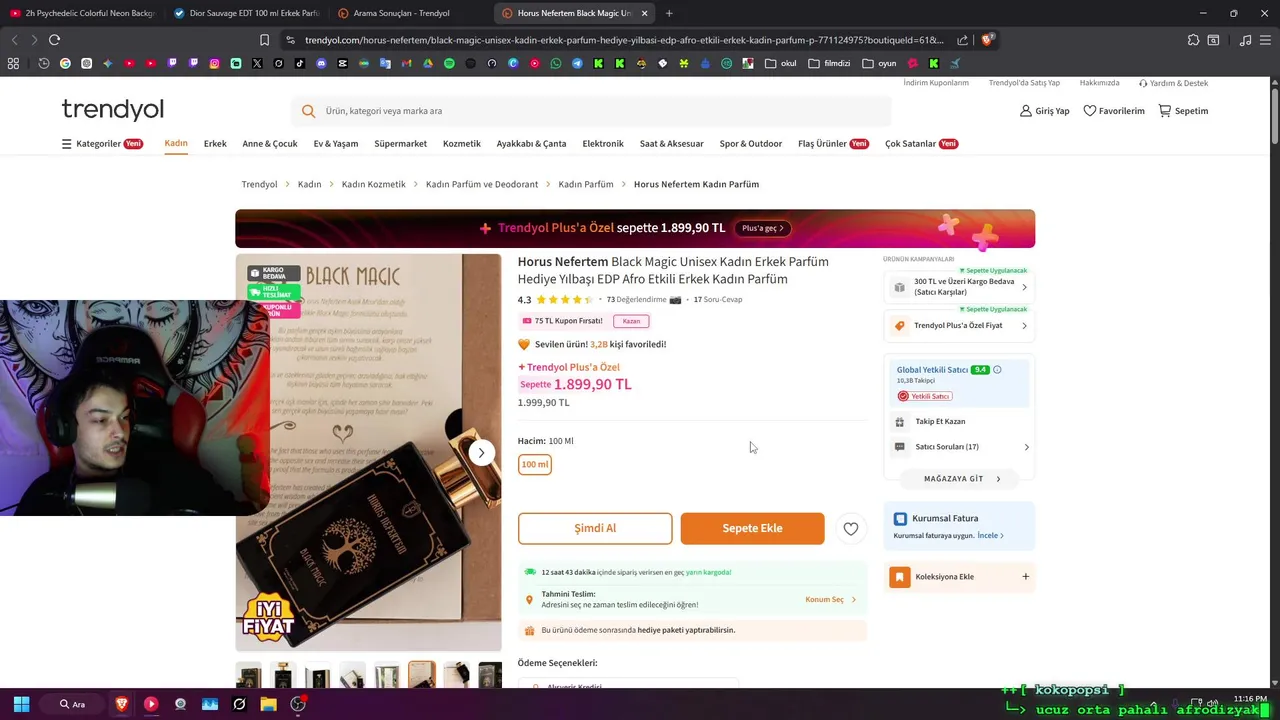
Task: Click the search magnifier icon in Trendyol search
Action: (x=308, y=111)
